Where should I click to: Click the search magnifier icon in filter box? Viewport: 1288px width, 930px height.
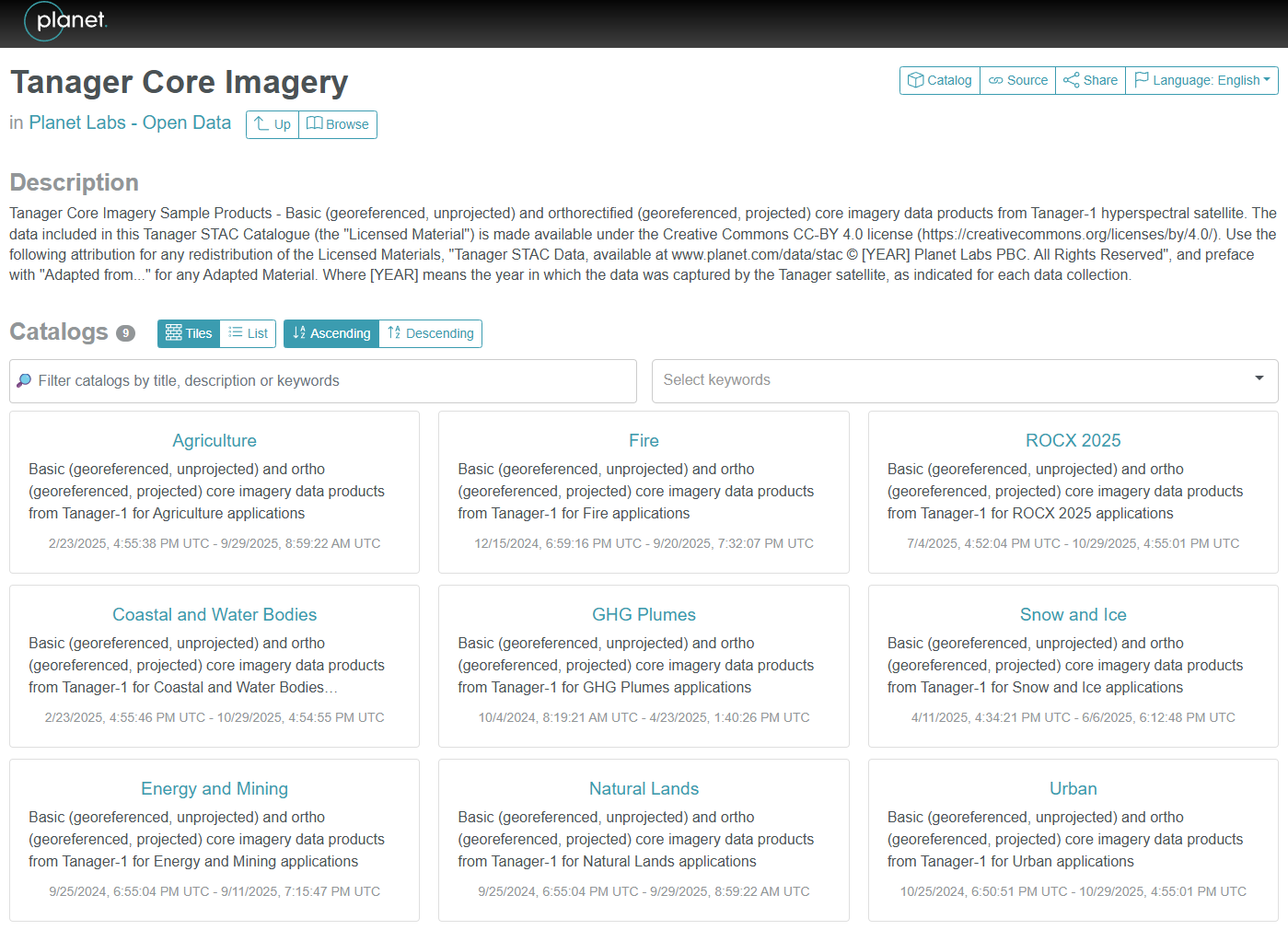click(25, 381)
